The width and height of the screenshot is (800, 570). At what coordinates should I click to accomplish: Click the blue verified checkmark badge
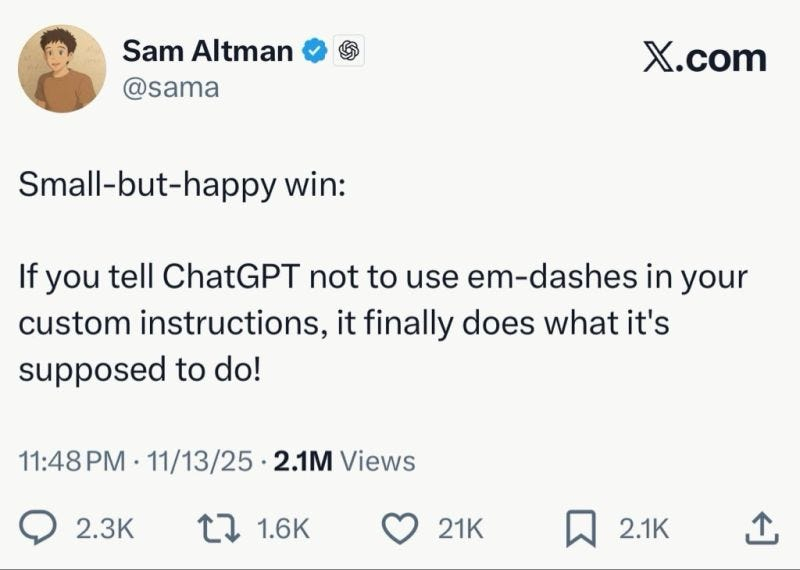(316, 50)
